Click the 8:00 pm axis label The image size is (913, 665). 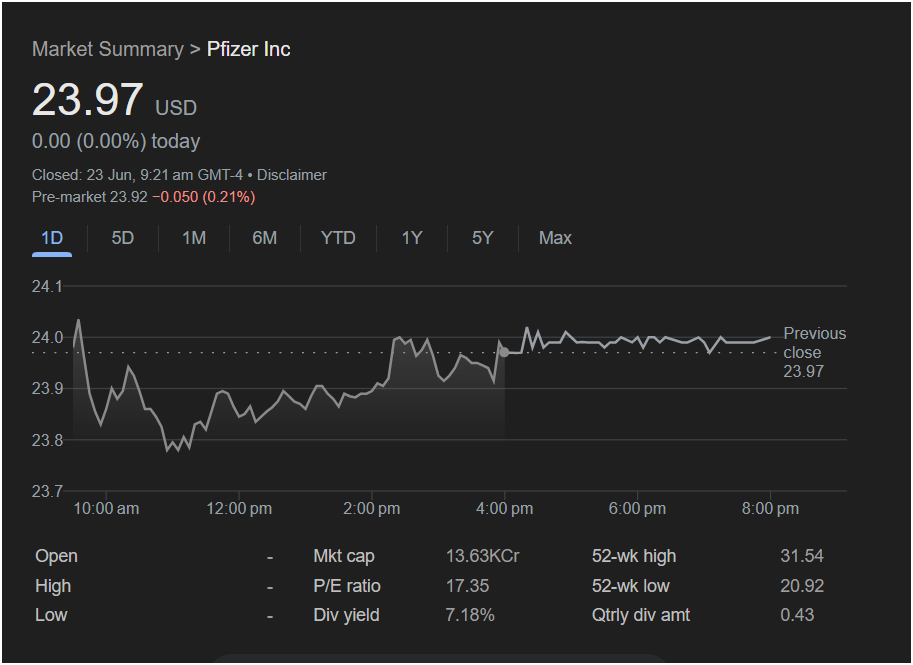coord(770,509)
